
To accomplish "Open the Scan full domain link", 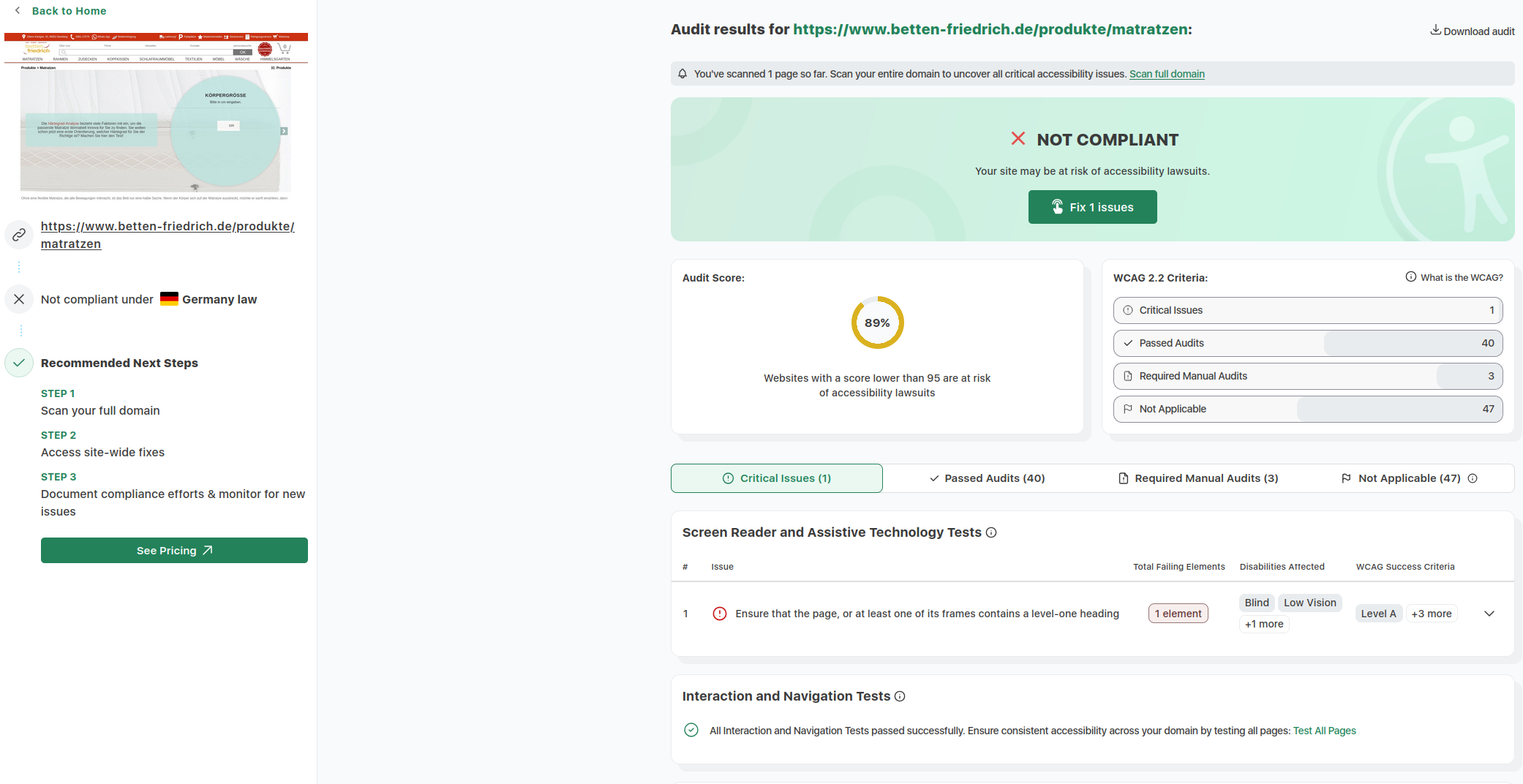I will click(1167, 74).
